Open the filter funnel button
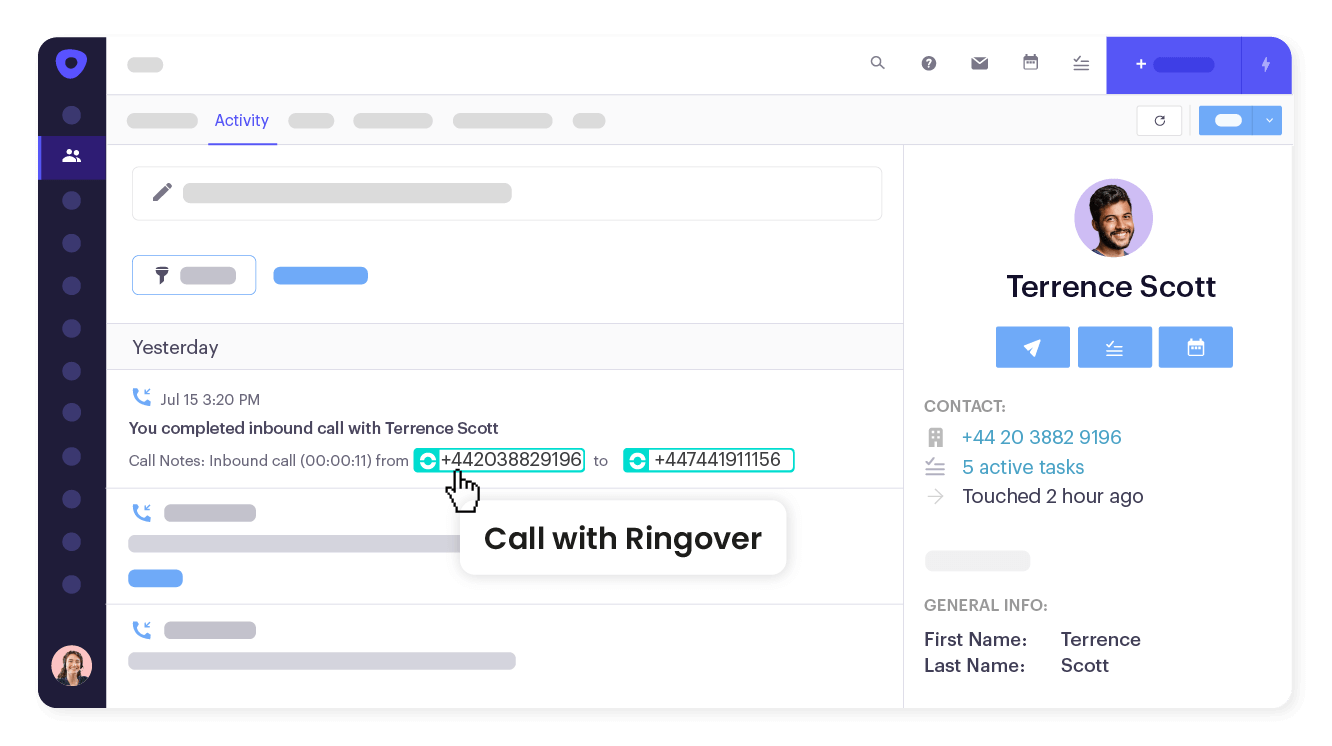Screen dimensions: 1332x746 pos(194,275)
